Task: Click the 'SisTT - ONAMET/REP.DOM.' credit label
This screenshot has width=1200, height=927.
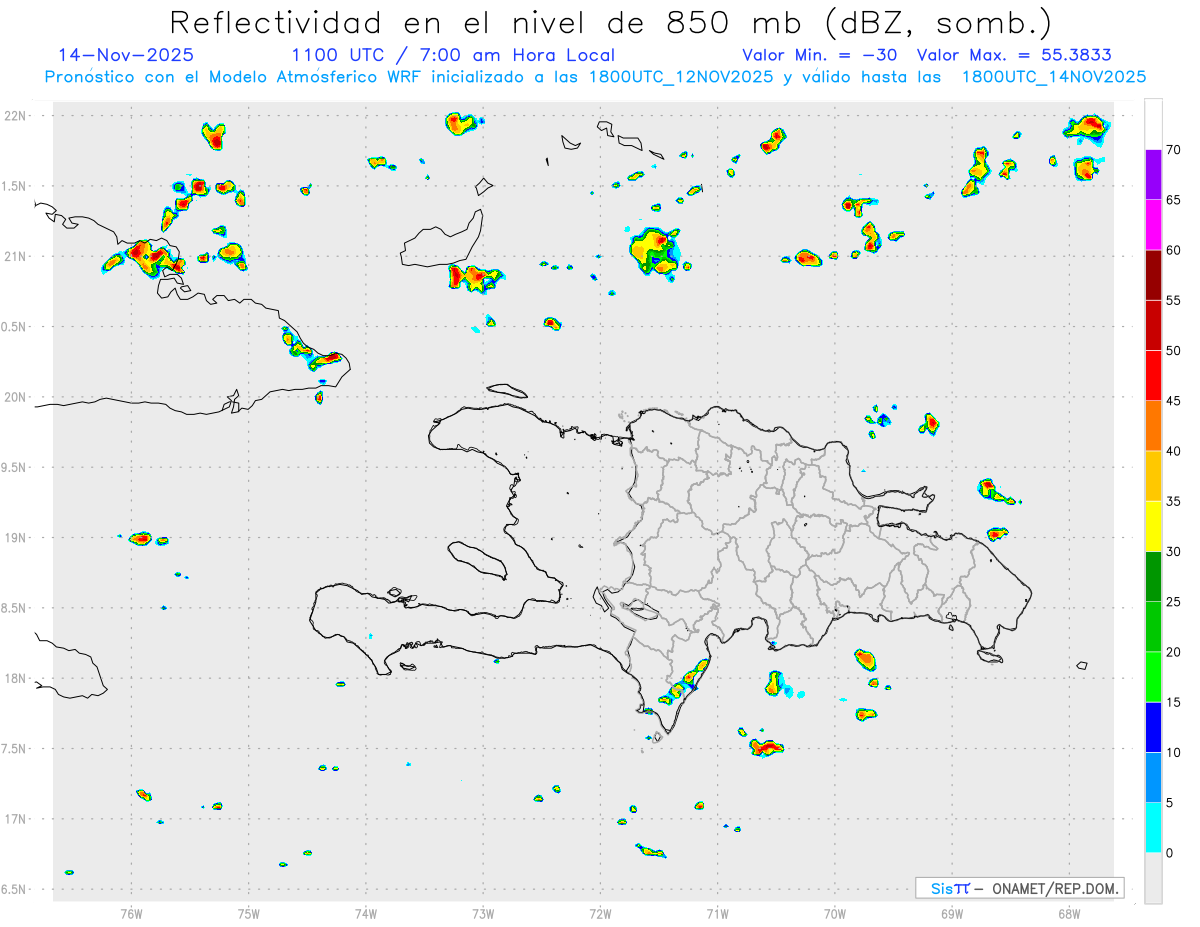Action: point(1020,888)
